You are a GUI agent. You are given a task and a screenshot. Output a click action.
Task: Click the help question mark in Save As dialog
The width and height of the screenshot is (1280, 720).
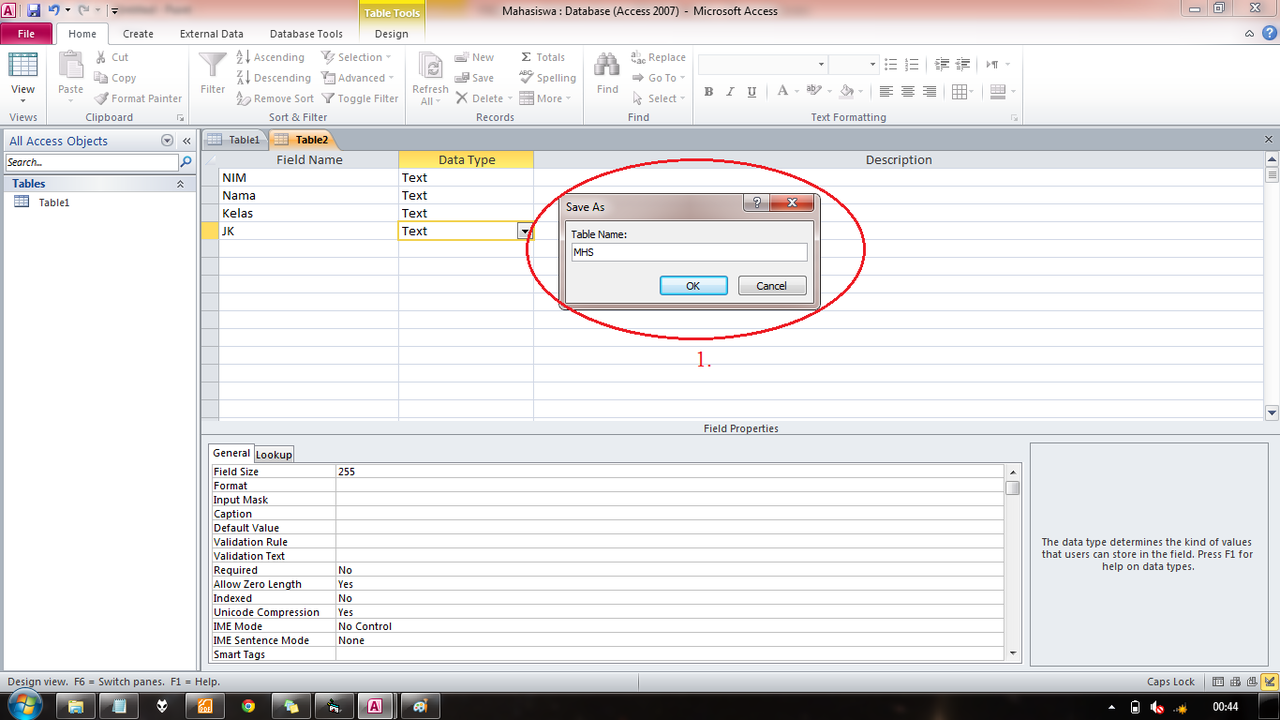point(756,203)
